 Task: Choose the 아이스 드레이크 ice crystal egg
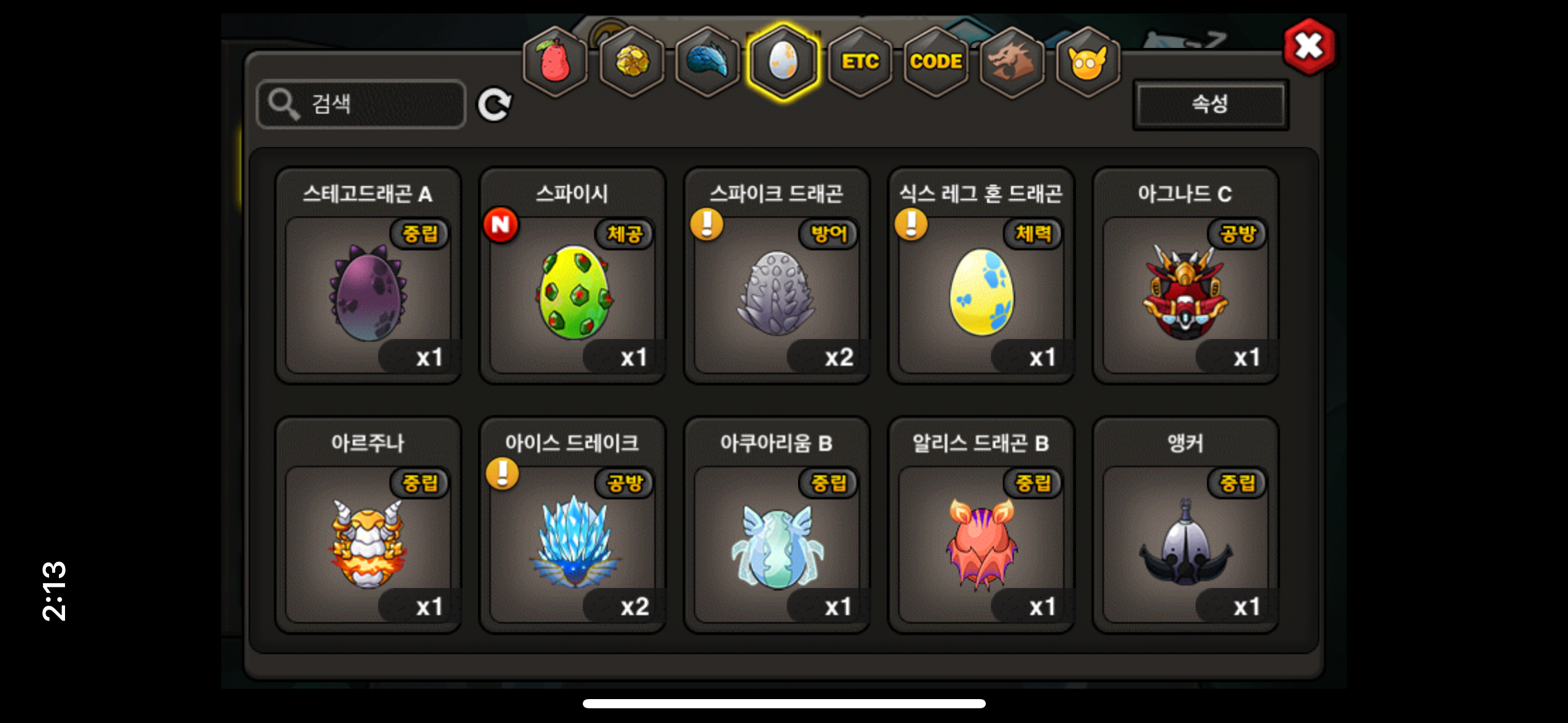pyautogui.click(x=572, y=525)
